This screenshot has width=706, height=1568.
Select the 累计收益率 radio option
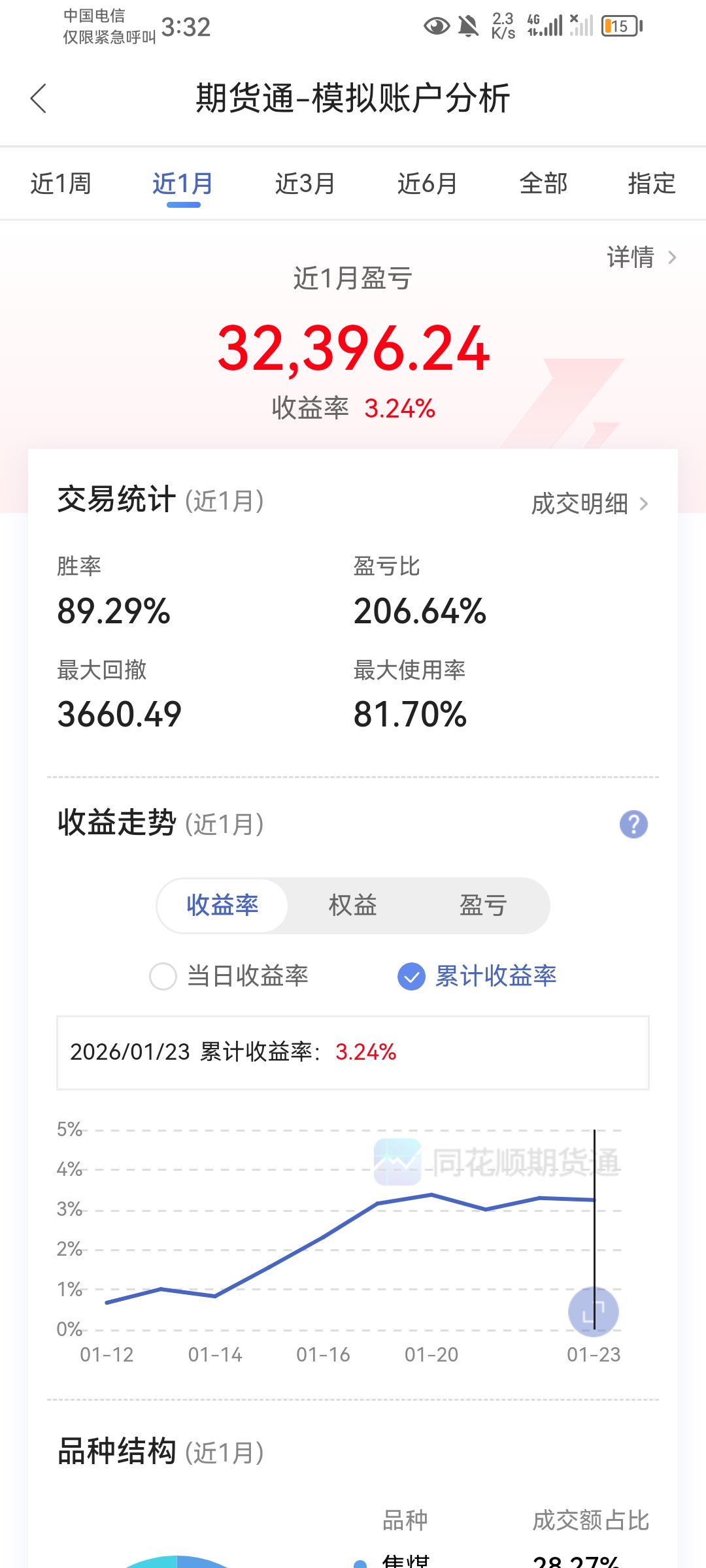(412, 977)
